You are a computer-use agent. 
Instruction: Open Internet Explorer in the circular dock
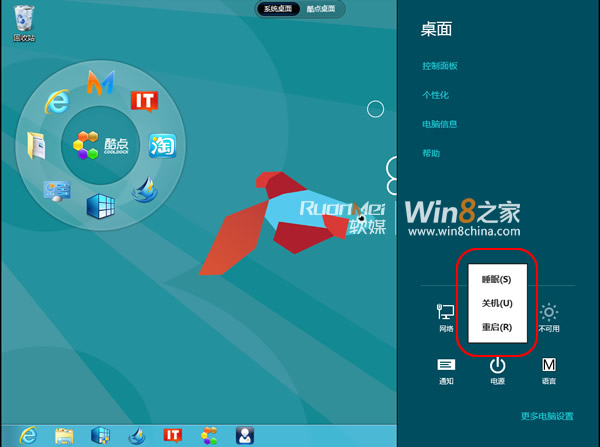(x=57, y=101)
